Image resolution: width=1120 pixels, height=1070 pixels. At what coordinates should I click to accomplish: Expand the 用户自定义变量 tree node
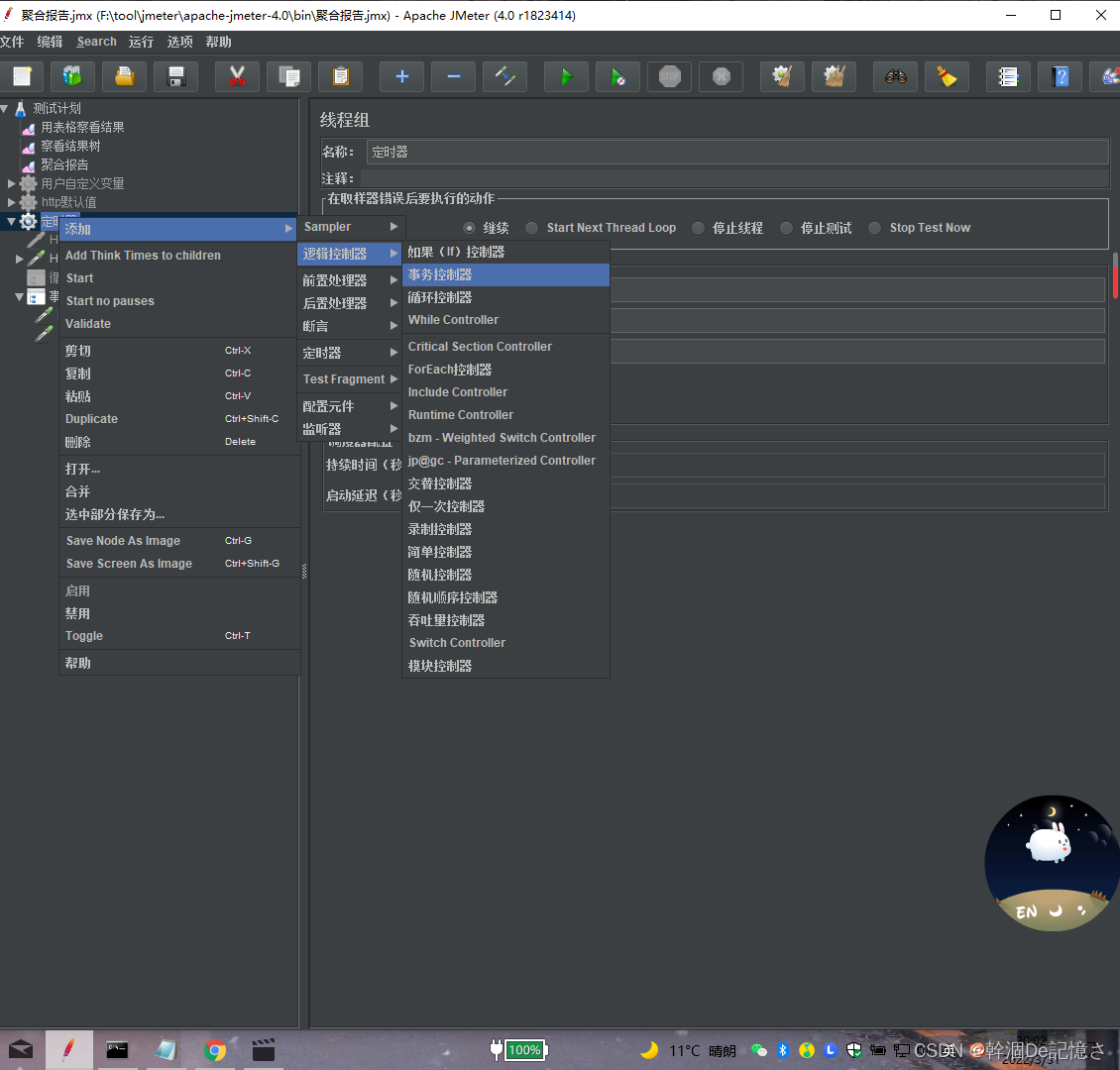(12, 183)
